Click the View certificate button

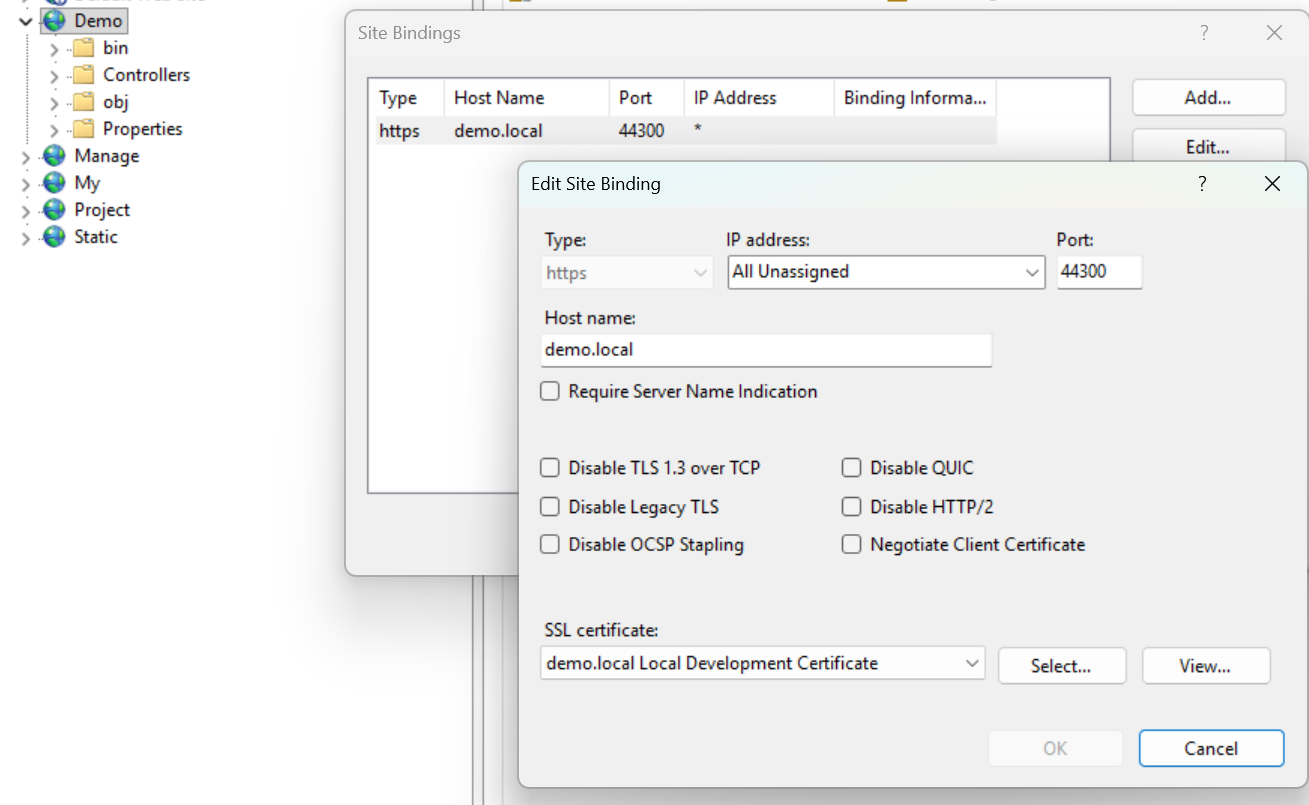(x=1205, y=665)
